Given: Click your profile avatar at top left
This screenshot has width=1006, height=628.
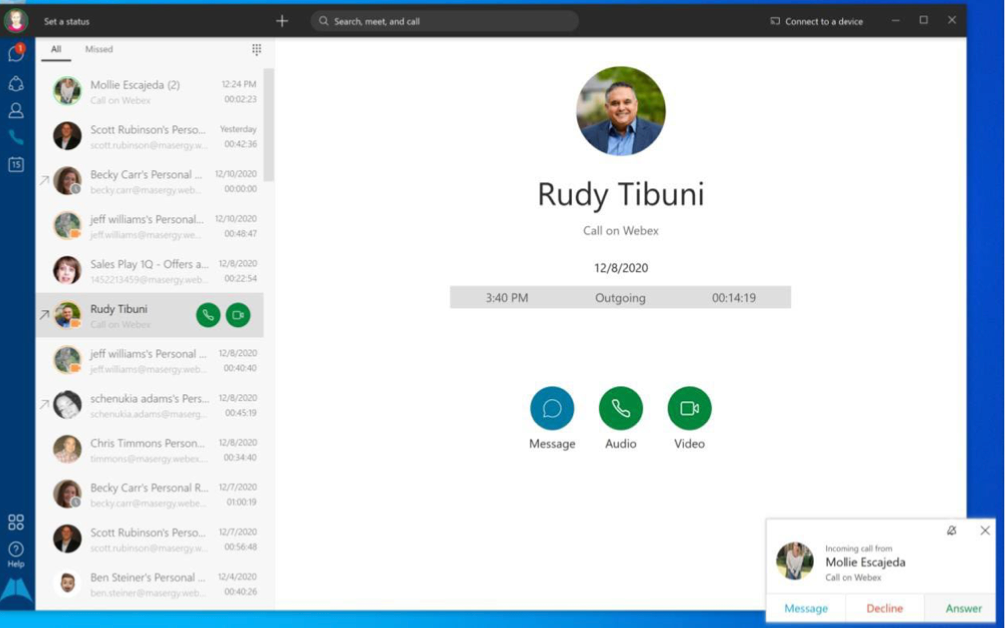Looking at the screenshot, I should click(16, 21).
